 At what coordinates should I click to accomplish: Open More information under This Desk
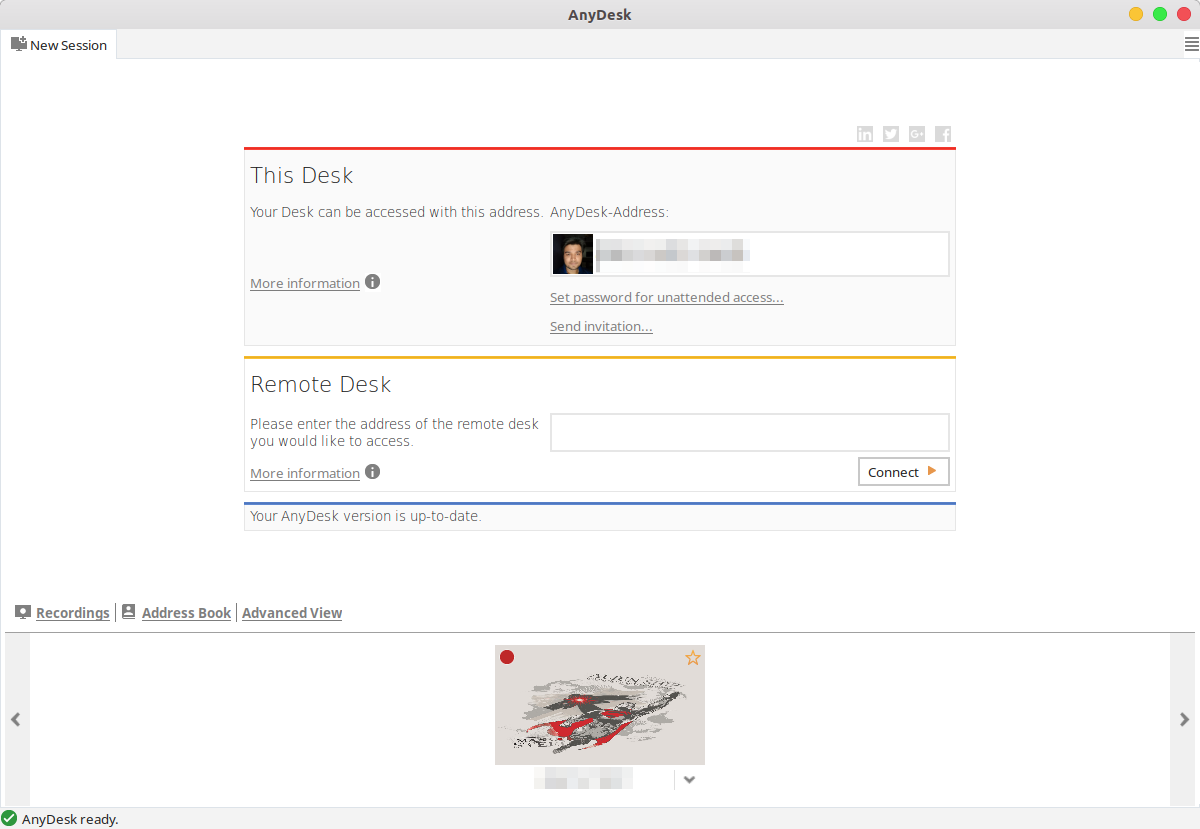[305, 283]
